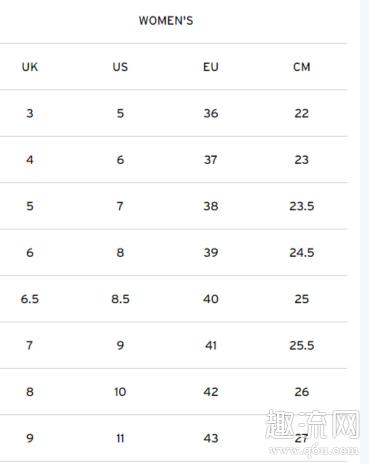
Task: Click US size 11 cell
Action: click(120, 438)
